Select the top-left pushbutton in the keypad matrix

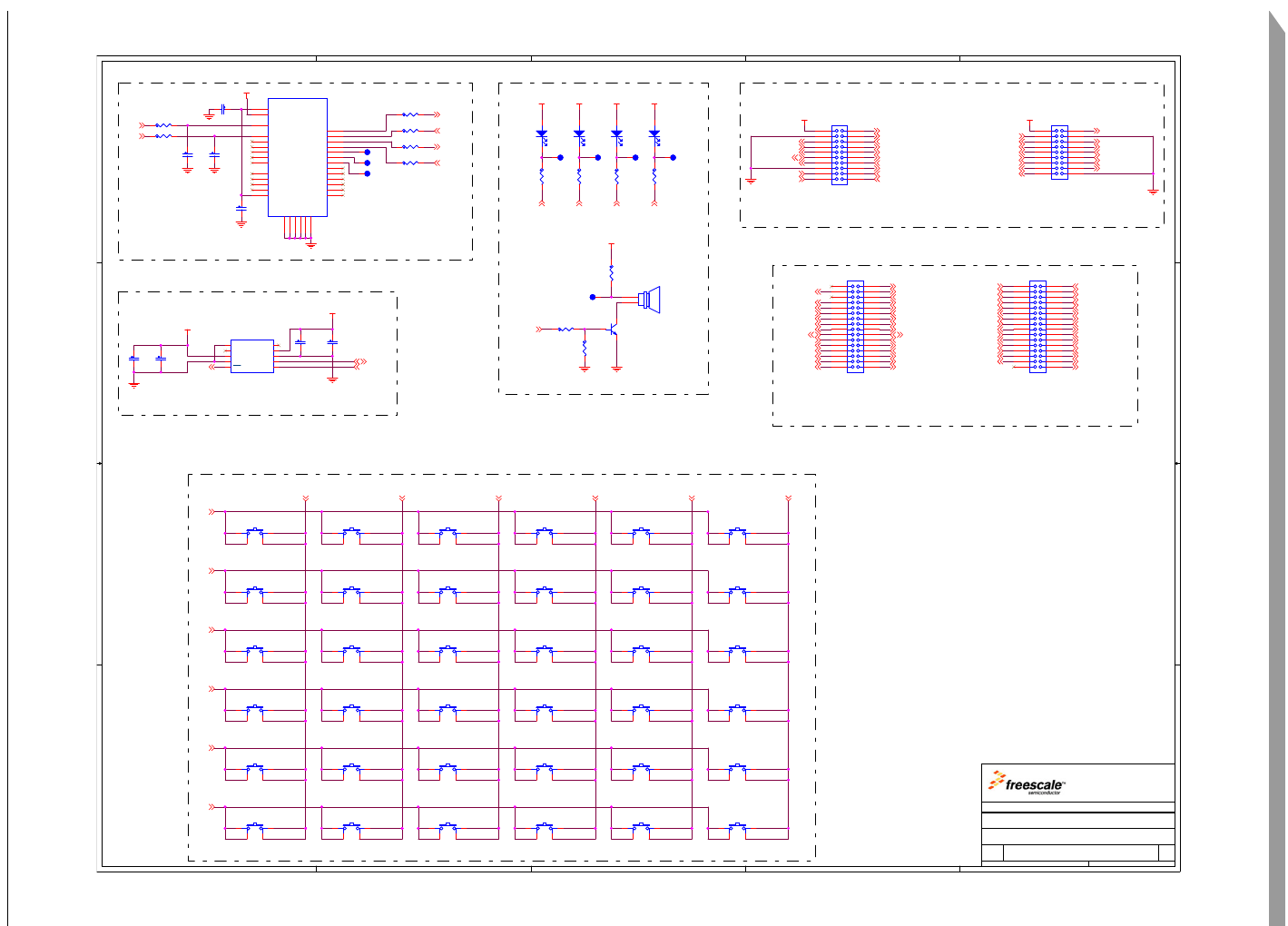pyautogui.click(x=256, y=532)
